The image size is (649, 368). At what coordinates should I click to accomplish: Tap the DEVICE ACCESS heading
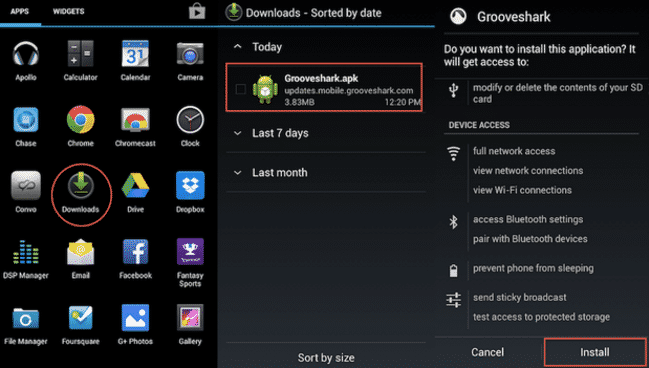pyautogui.click(x=479, y=125)
